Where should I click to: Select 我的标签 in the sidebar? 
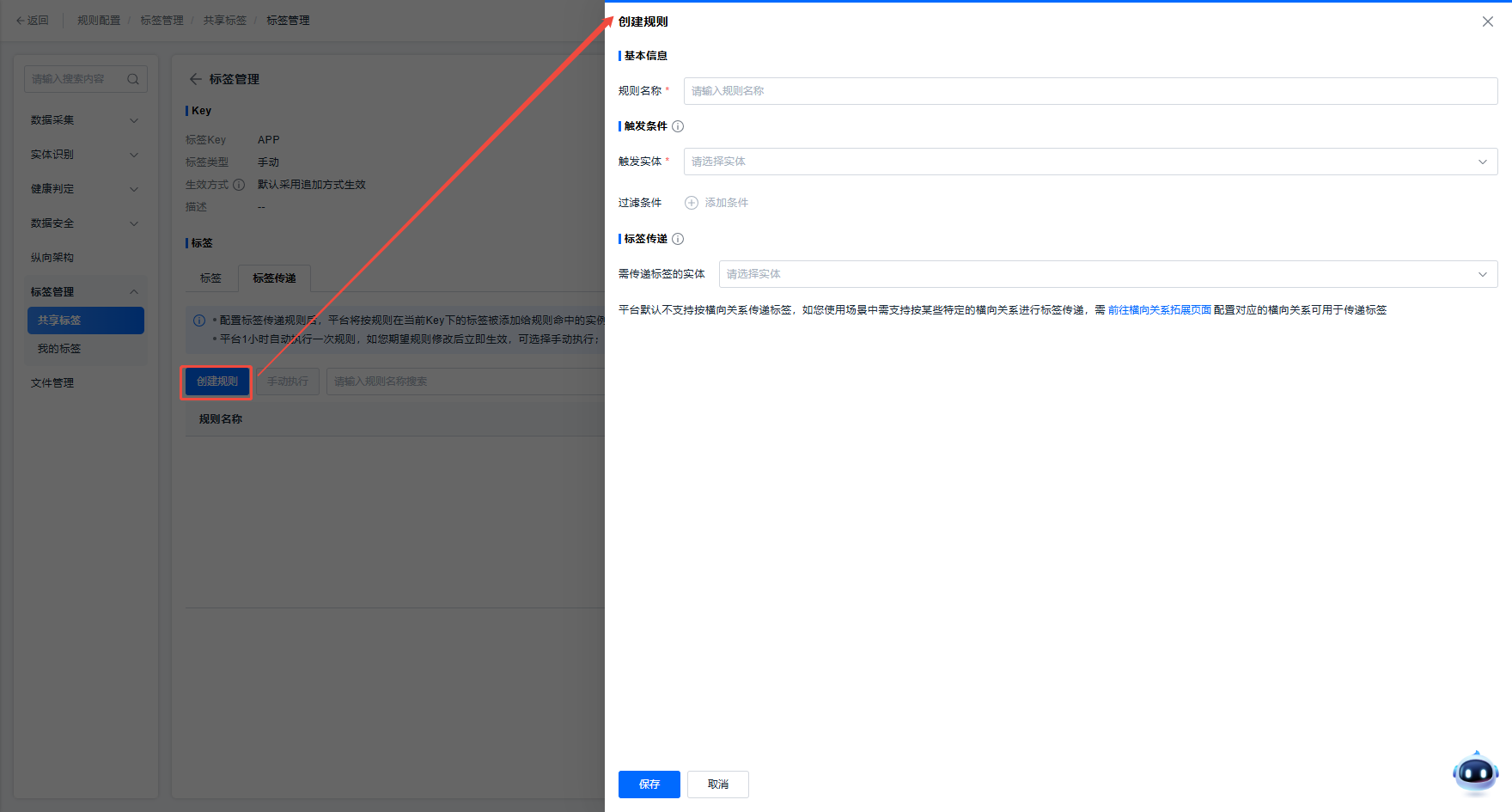59,349
